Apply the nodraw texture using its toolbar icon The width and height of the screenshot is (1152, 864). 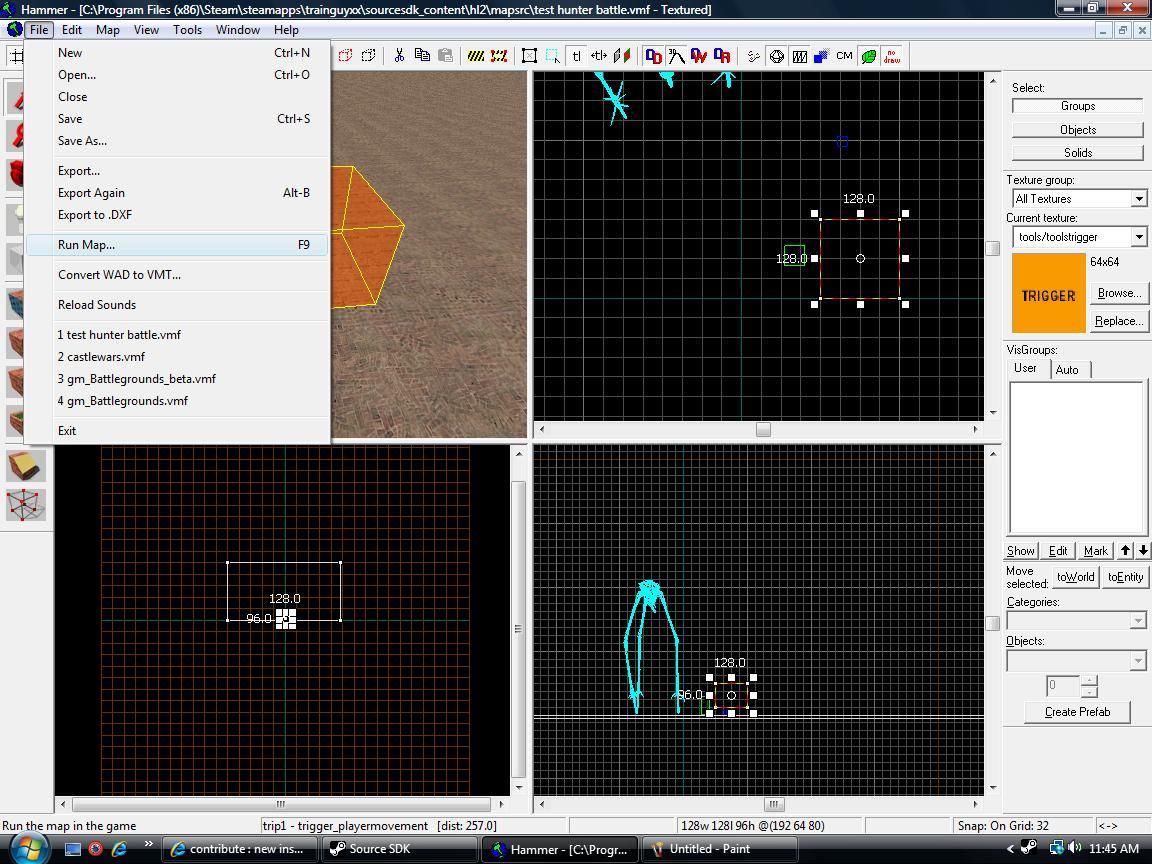(890, 55)
